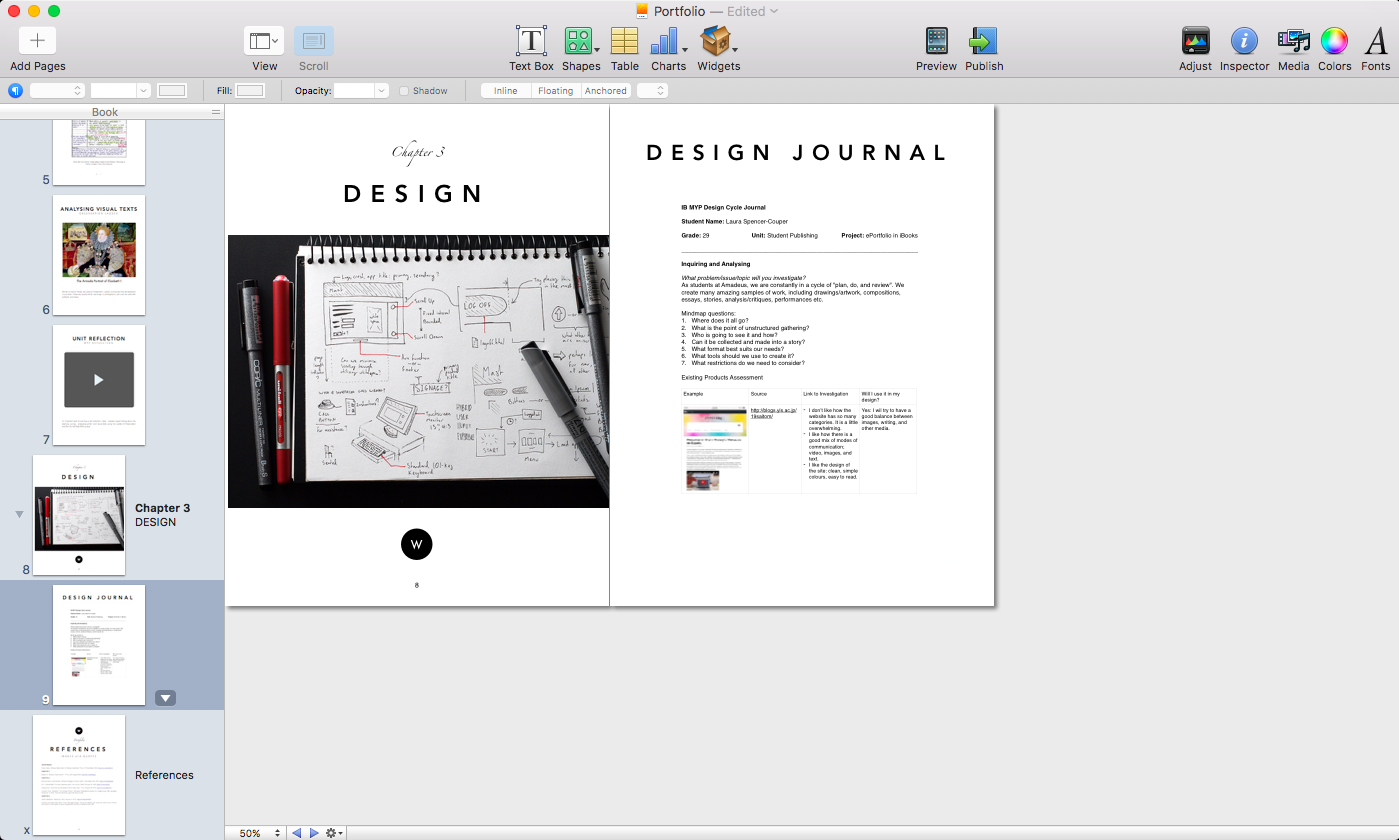Image resolution: width=1399 pixels, height=840 pixels.
Task: Open page 9 thumbnail dropdown arrow
Action: pyautogui.click(x=166, y=698)
